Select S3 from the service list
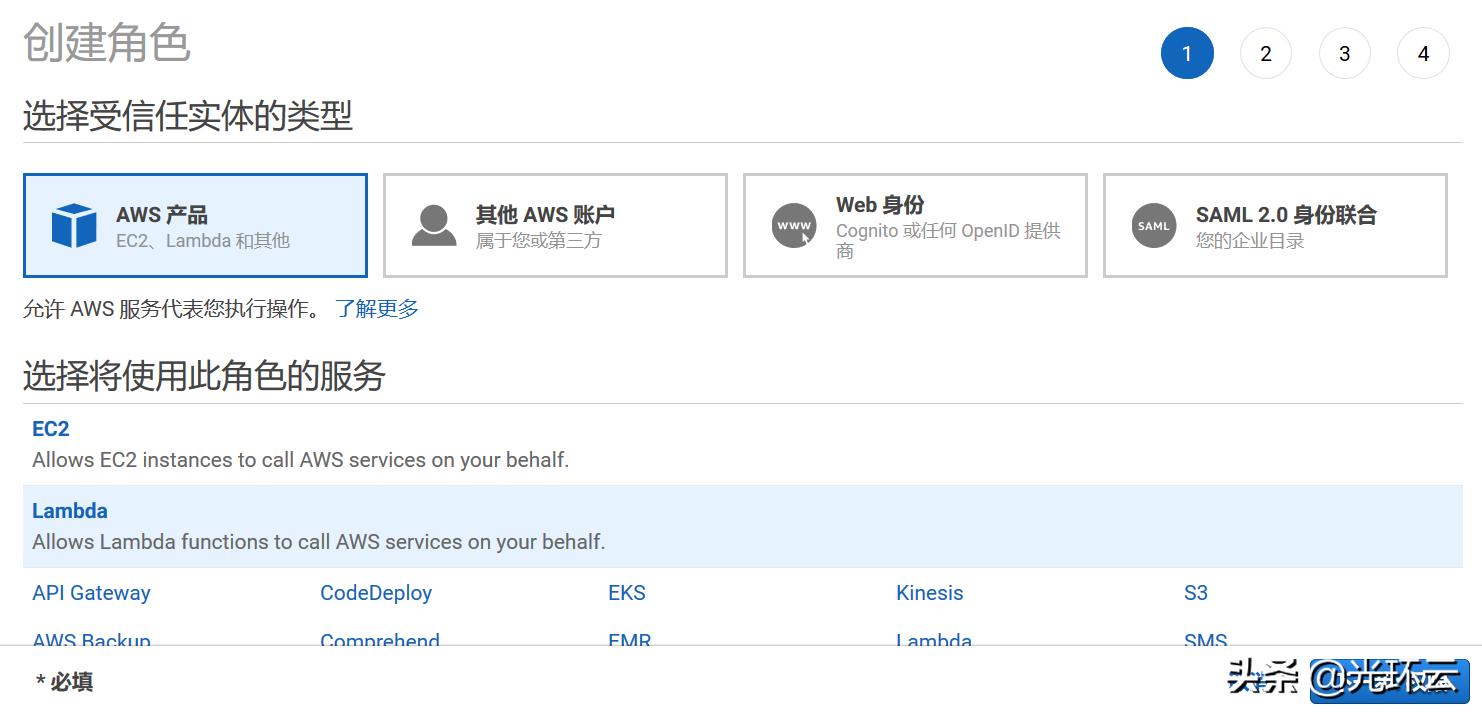 (x=1195, y=592)
